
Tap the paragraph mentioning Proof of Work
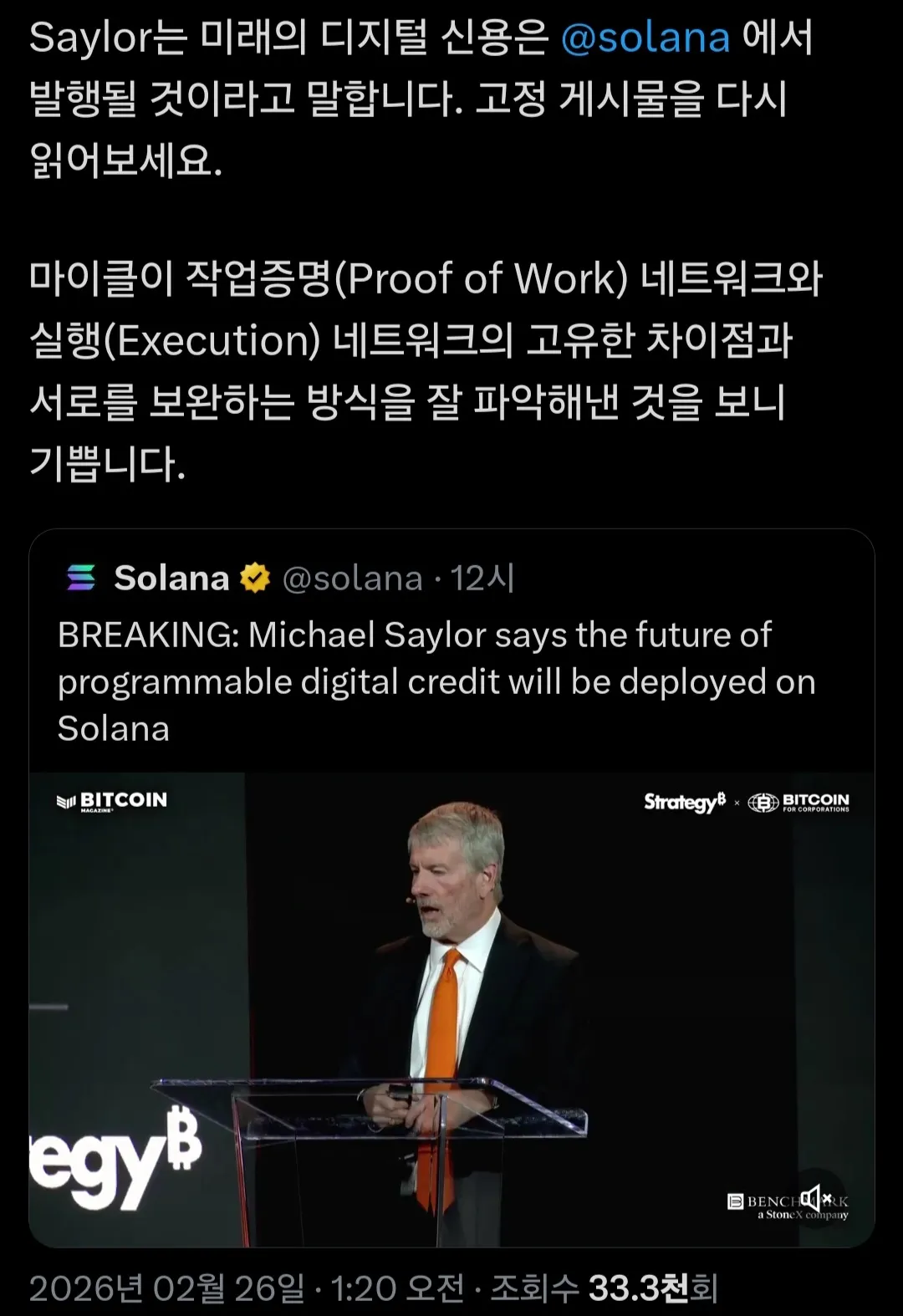coord(426,371)
